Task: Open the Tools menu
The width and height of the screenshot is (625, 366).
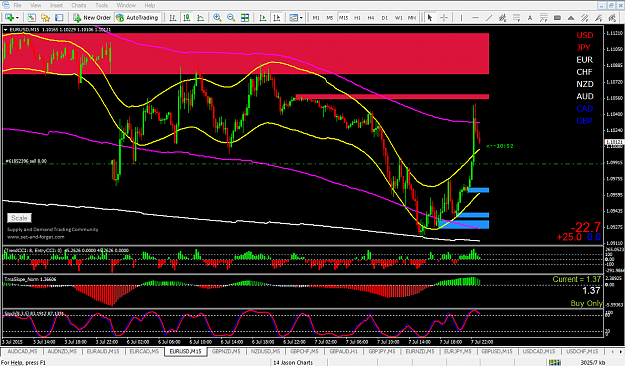Action: [101, 5]
